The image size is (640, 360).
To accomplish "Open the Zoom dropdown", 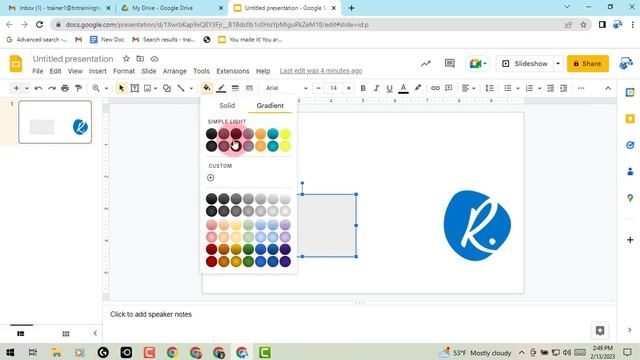I will point(100,88).
